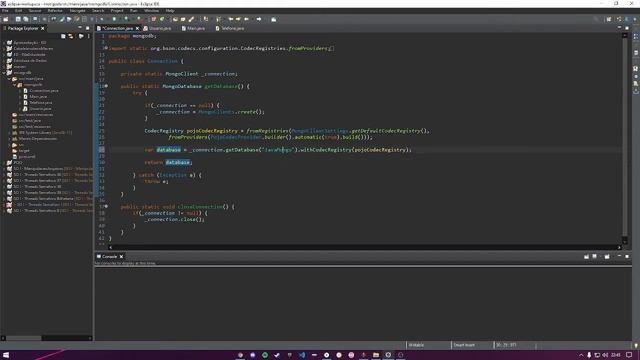Open the Run menu

(133, 11)
